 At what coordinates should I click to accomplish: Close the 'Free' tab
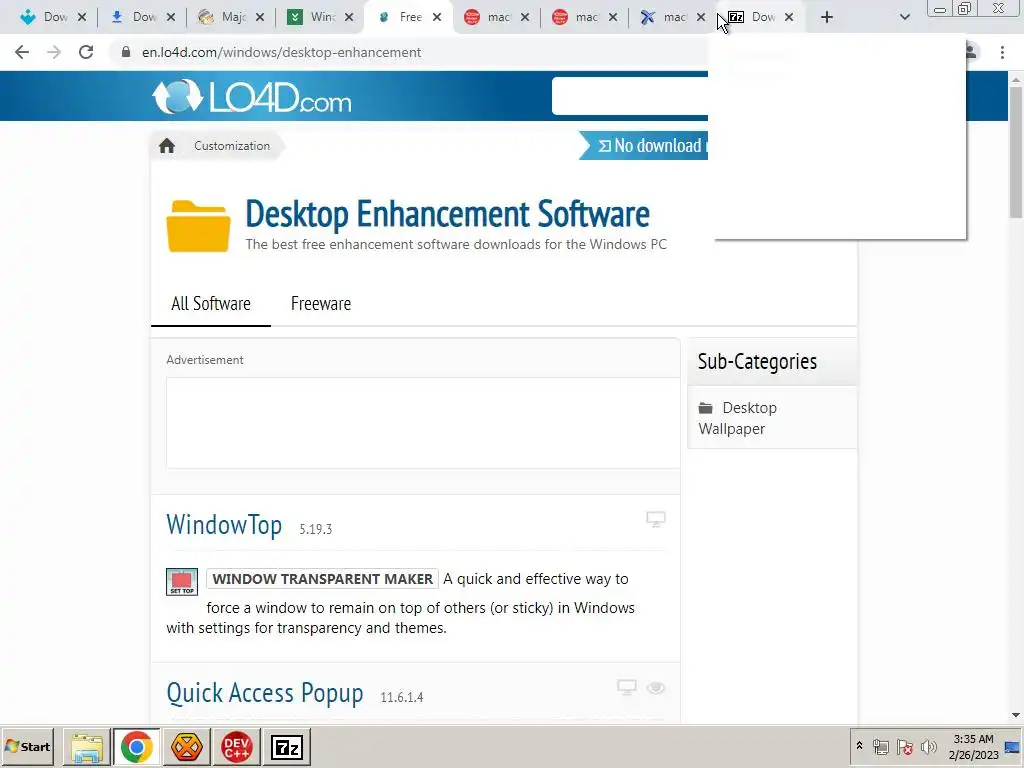[x=437, y=17]
